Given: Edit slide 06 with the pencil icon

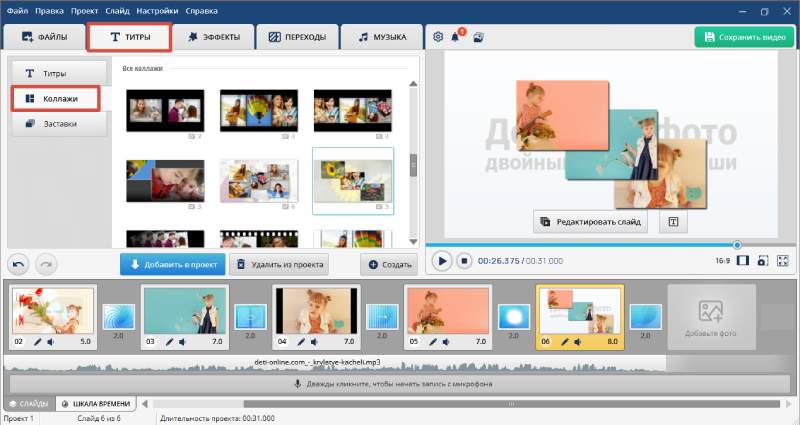Looking at the screenshot, I should 564,341.
